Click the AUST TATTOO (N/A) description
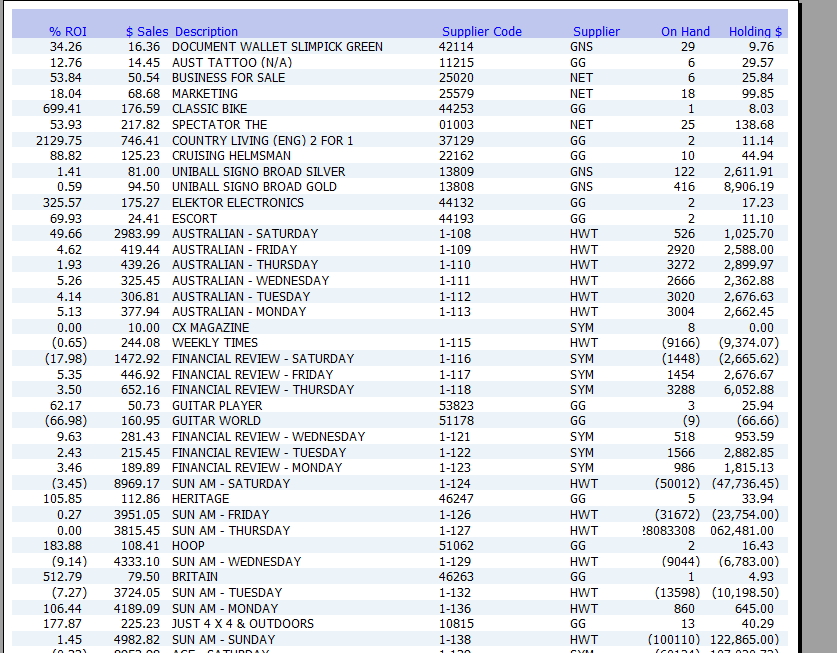Image resolution: width=837 pixels, height=653 pixels. pos(232,62)
